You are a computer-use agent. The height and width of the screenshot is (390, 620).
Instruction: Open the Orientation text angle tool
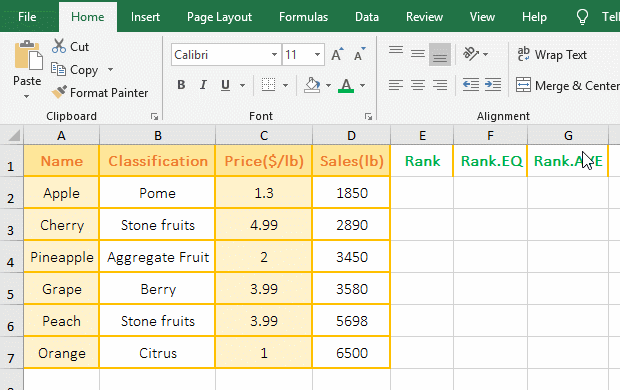(471, 54)
